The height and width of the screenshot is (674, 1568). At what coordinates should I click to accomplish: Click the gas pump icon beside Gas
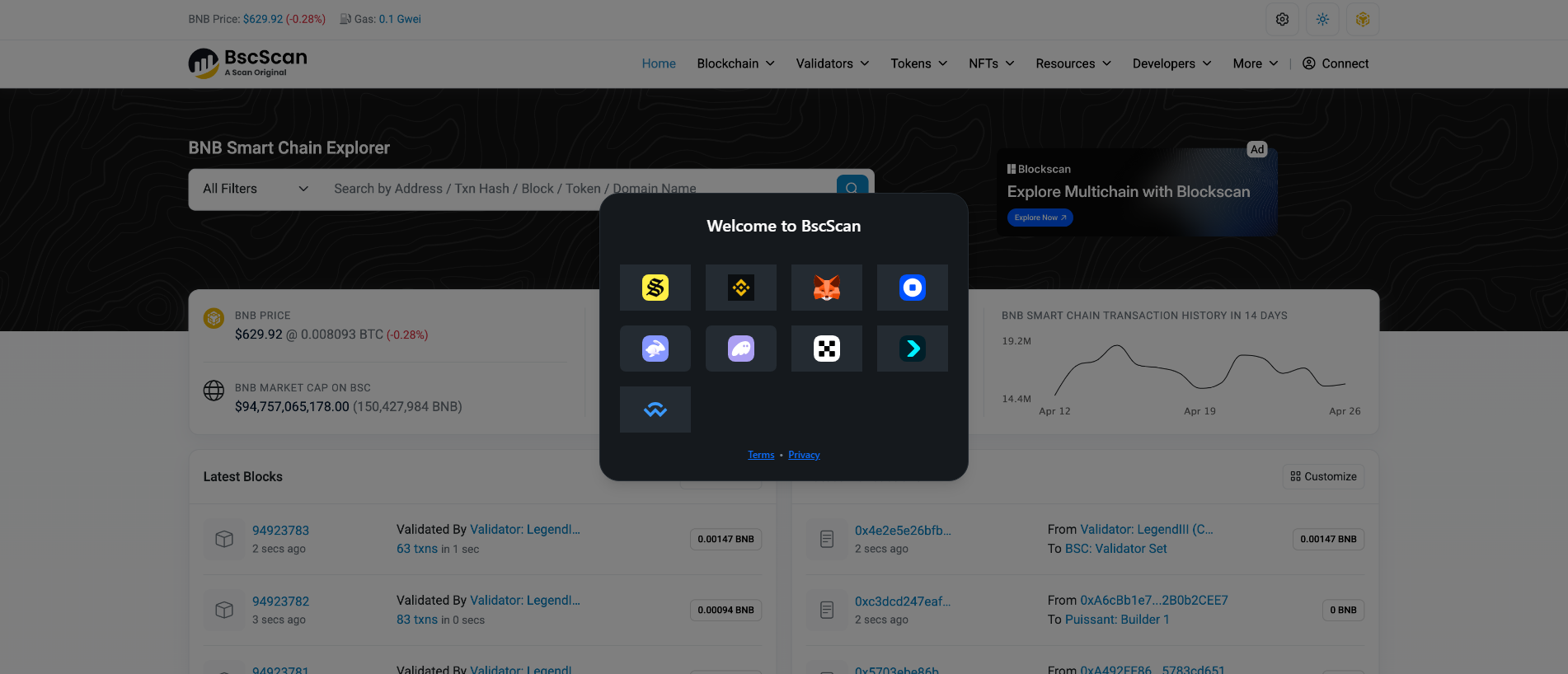click(x=345, y=19)
